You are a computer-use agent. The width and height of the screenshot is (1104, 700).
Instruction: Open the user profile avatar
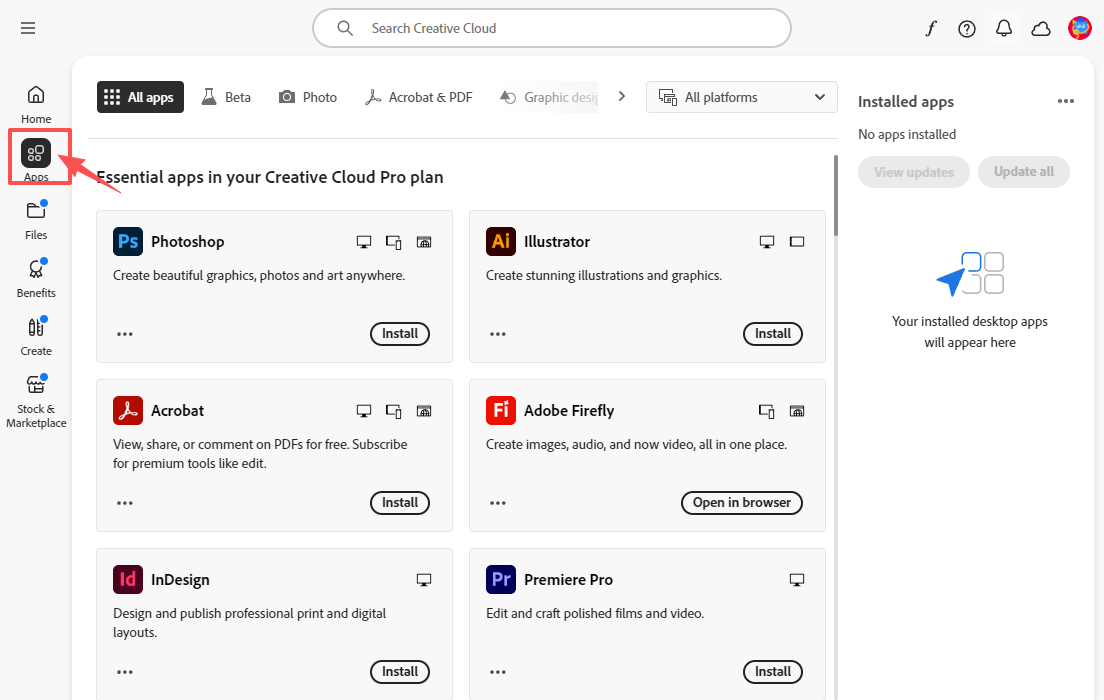click(x=1079, y=28)
